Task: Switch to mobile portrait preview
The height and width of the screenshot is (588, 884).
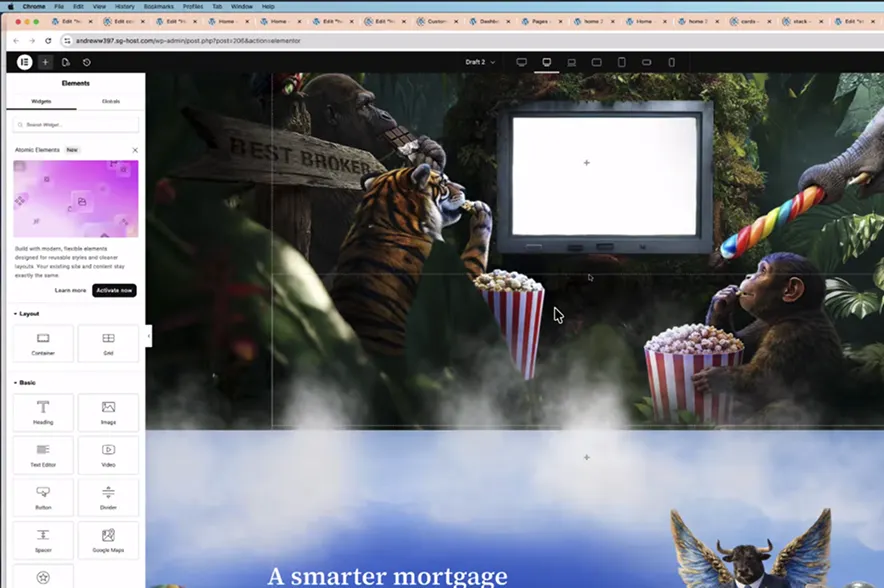Action: click(671, 62)
